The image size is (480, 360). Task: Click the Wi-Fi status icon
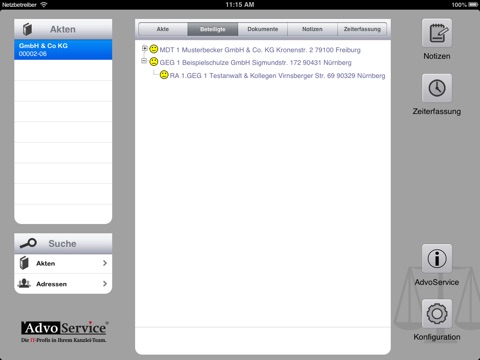pos(44,5)
